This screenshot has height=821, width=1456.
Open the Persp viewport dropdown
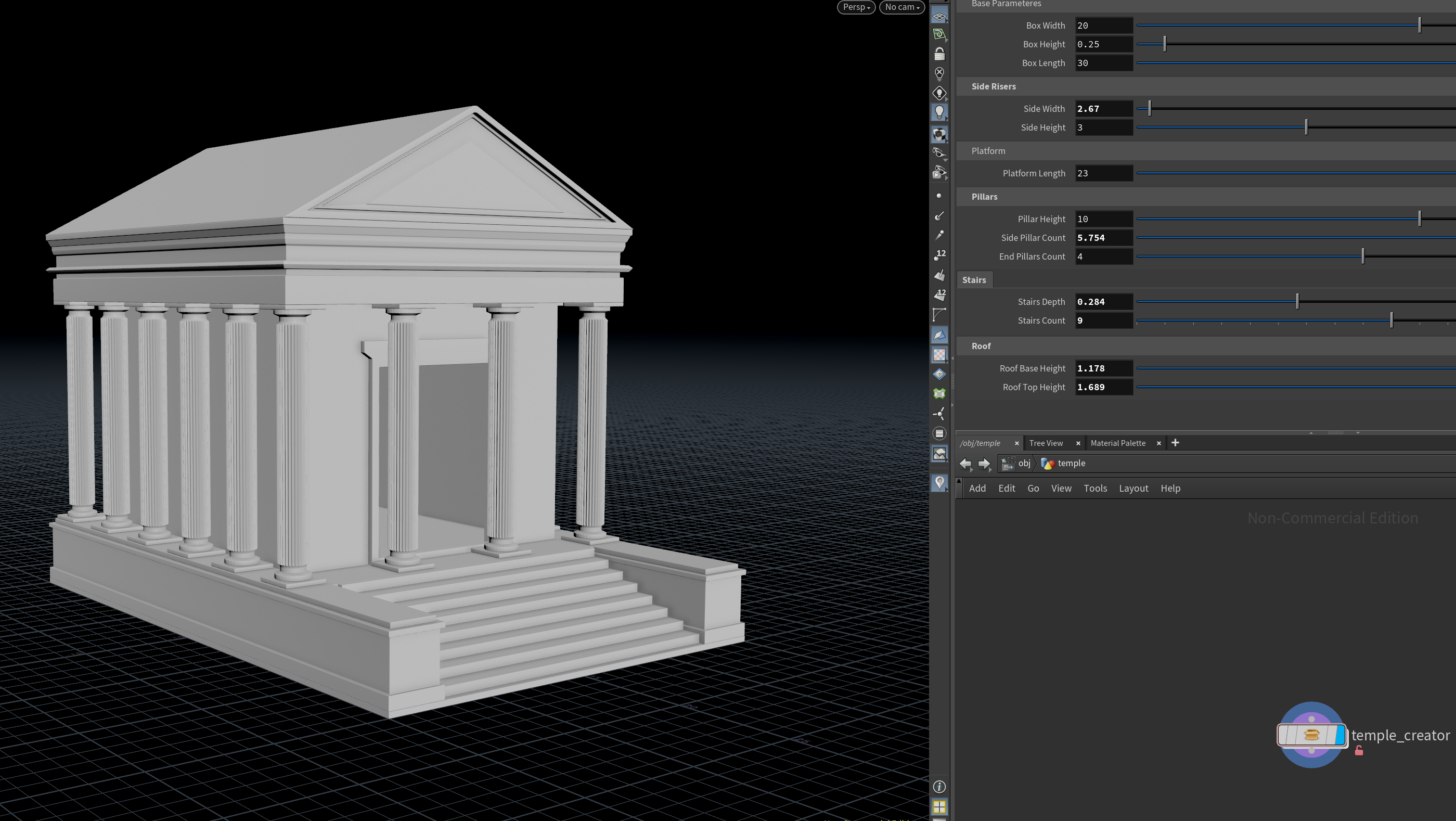(x=856, y=7)
